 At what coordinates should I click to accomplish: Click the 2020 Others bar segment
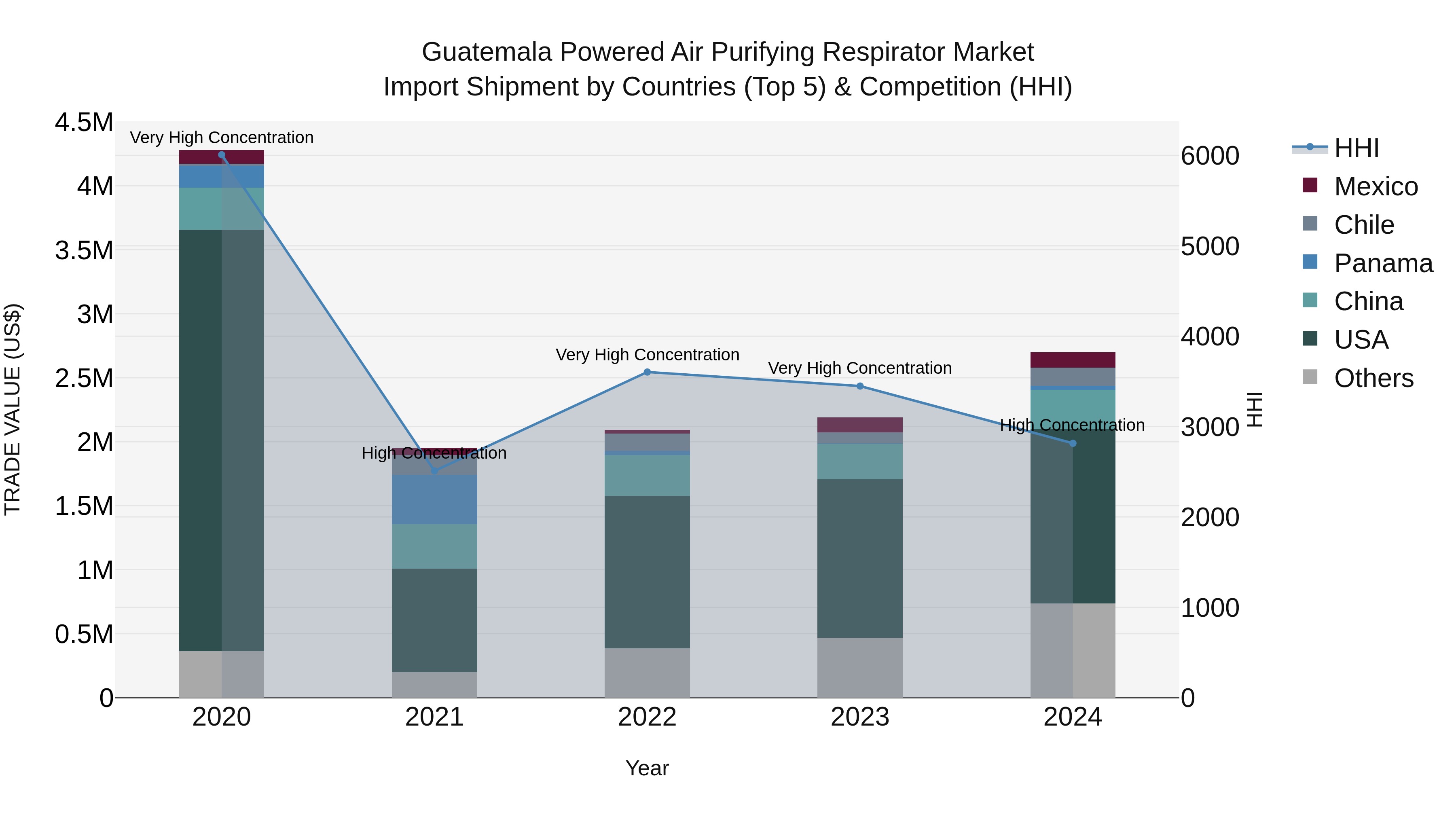click(222, 674)
